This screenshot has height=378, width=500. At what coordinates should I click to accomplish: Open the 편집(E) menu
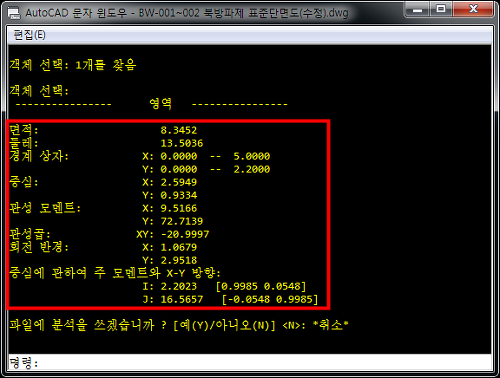click(29, 35)
